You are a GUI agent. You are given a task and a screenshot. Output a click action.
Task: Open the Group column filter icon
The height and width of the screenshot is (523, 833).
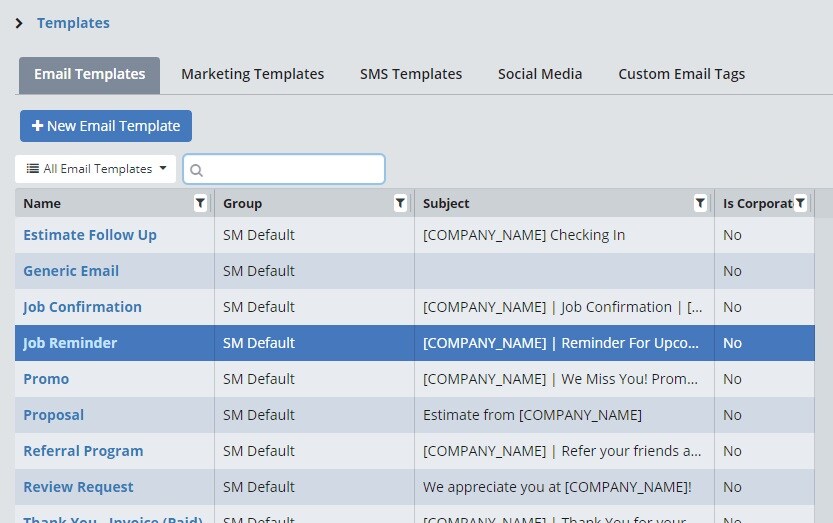pos(400,203)
